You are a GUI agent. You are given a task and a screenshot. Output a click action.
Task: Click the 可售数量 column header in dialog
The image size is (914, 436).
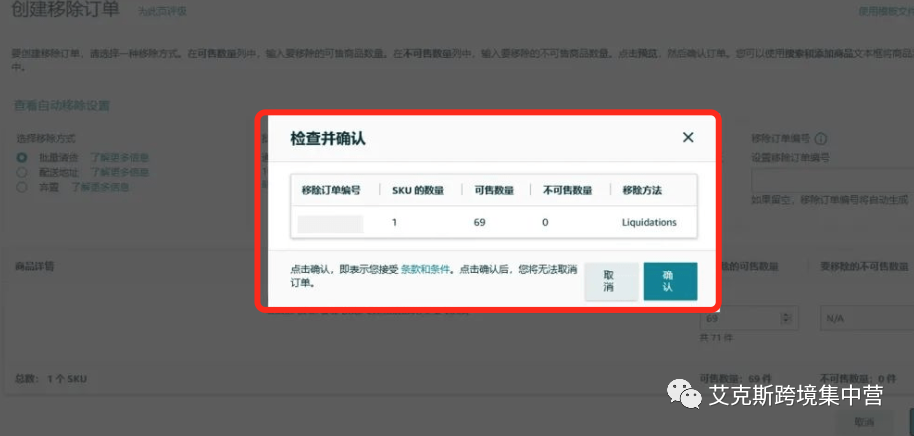(x=494, y=190)
